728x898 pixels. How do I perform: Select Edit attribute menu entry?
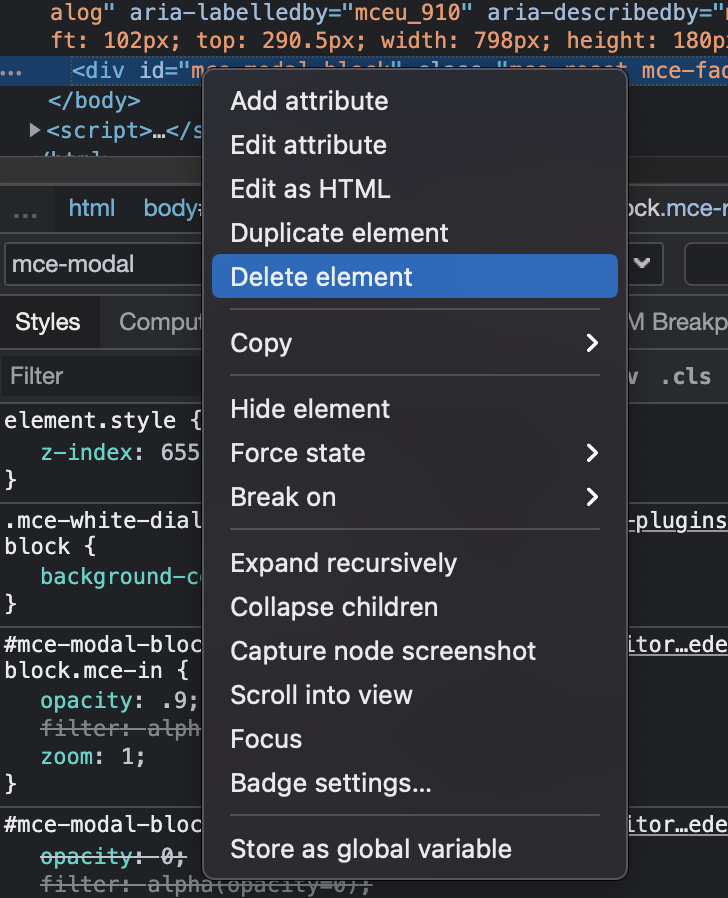415,145
